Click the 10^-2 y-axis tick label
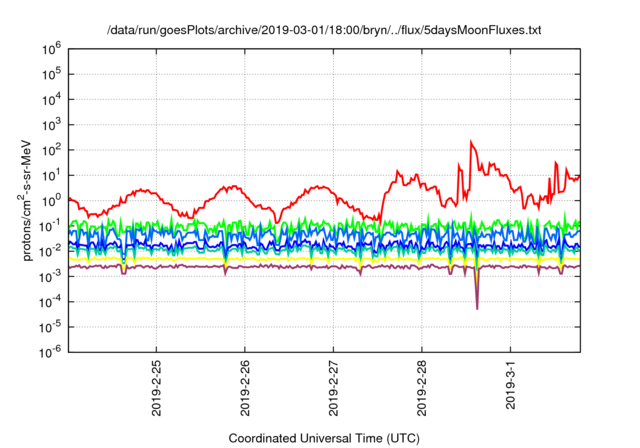 (51, 252)
